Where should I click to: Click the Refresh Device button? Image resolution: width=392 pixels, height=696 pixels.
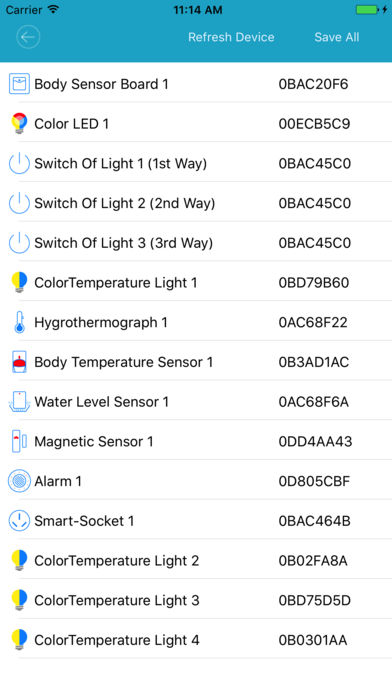[231, 37]
